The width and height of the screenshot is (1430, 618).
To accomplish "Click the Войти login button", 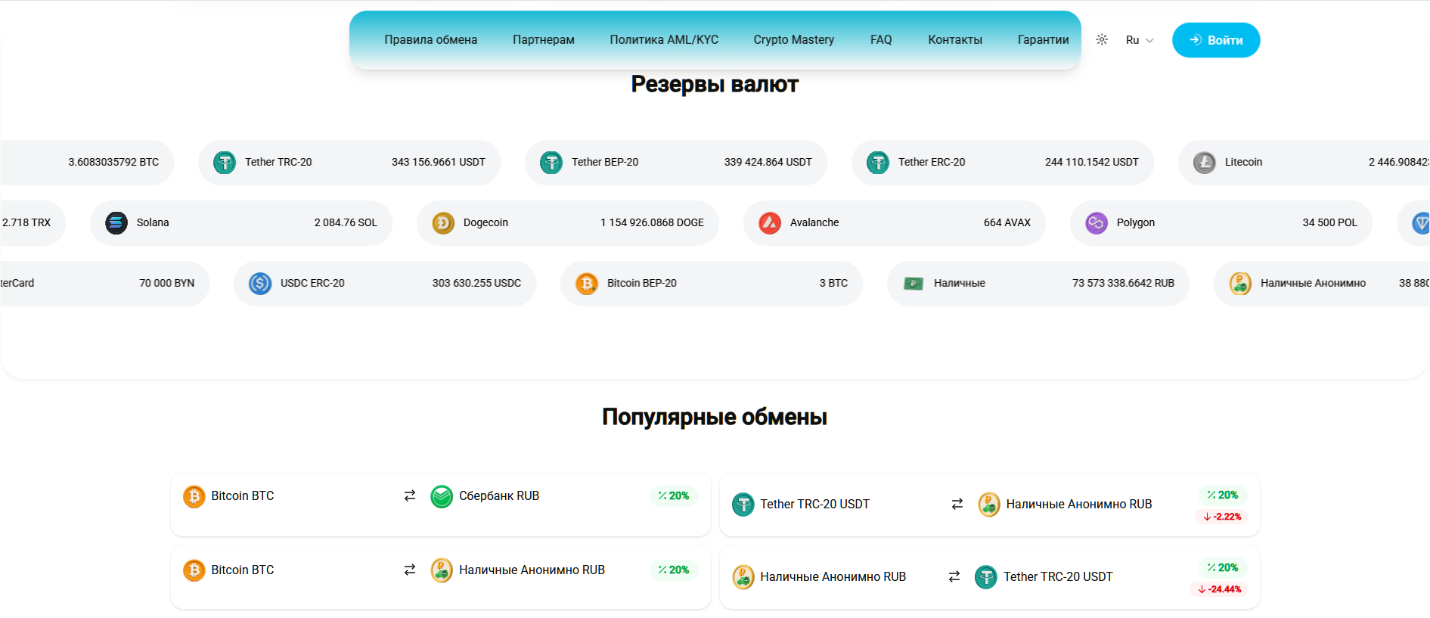I will tap(1216, 40).
